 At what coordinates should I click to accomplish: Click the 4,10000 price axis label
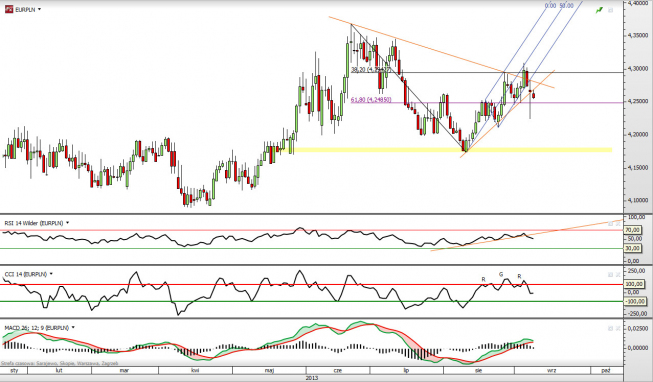tap(638, 200)
